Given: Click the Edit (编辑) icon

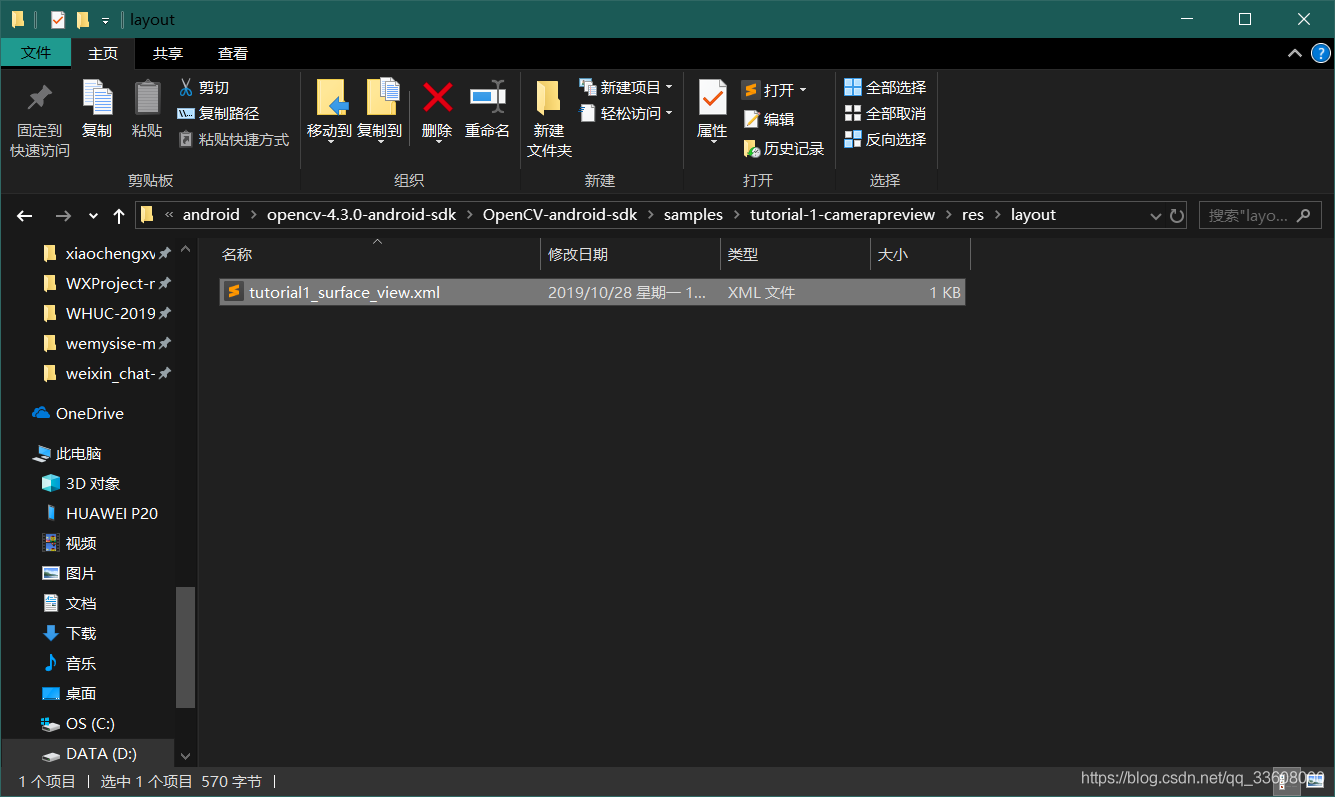Looking at the screenshot, I should [752, 119].
